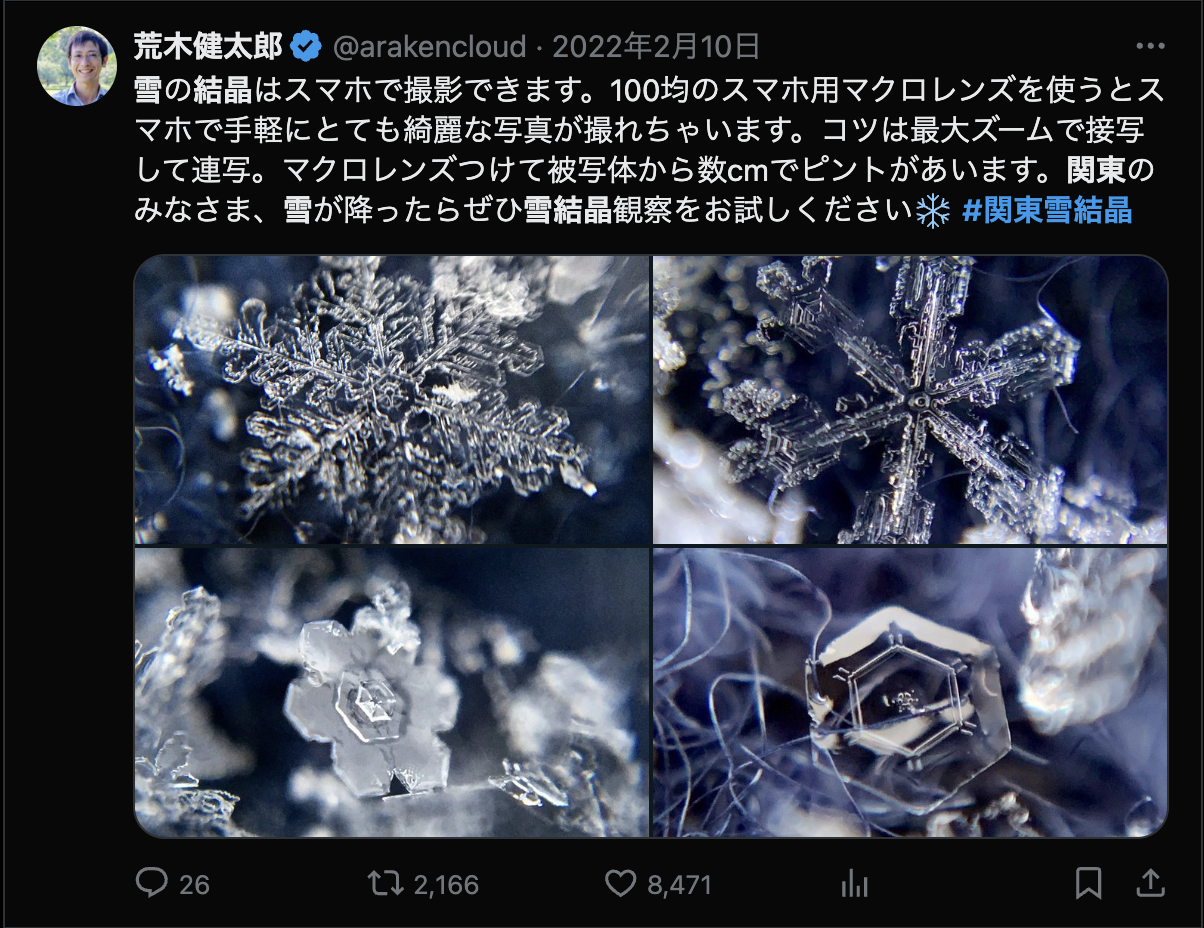Click the 2,166 repost count

click(445, 884)
